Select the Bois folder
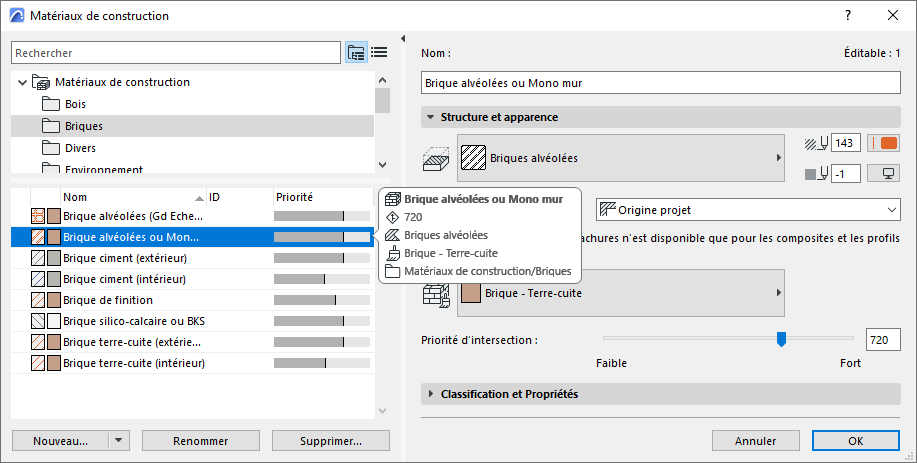917x463 pixels. pos(75,104)
